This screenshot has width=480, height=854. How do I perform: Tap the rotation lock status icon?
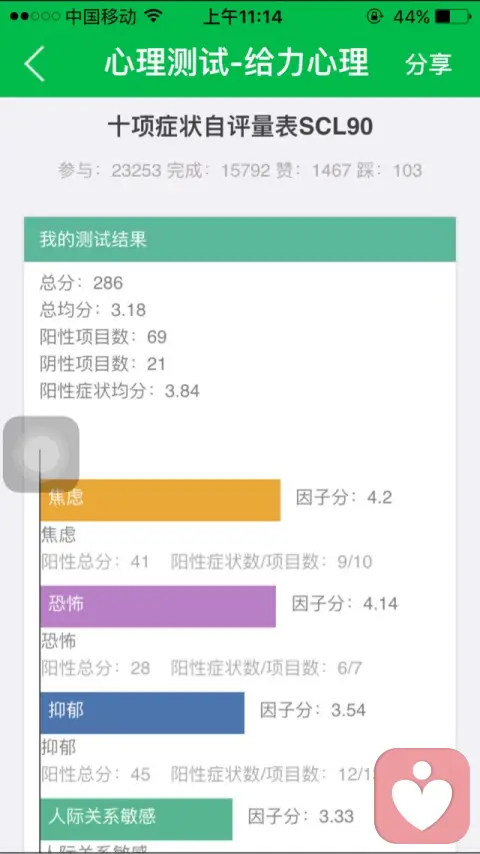374,17
